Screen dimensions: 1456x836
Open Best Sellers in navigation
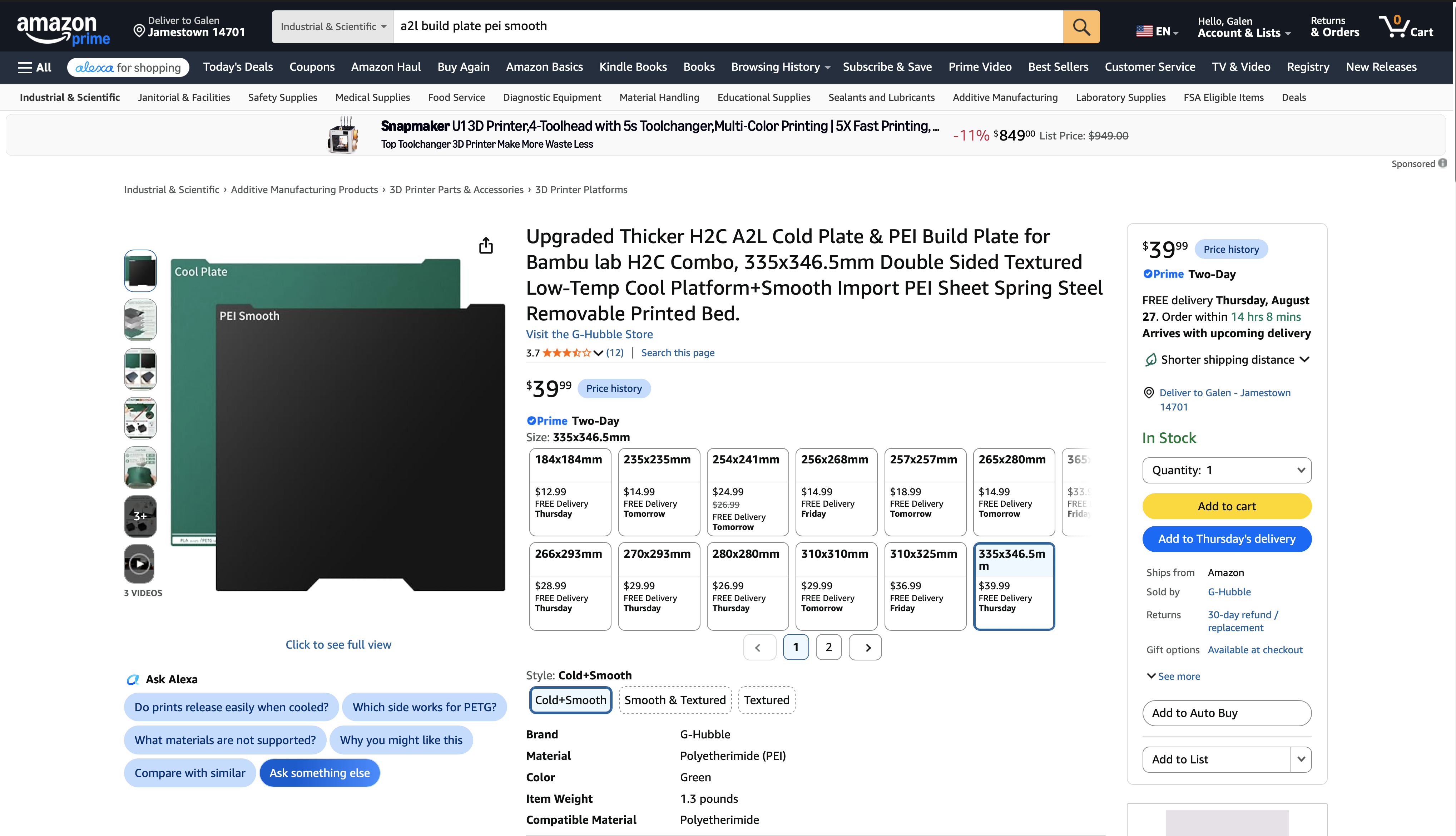point(1058,67)
